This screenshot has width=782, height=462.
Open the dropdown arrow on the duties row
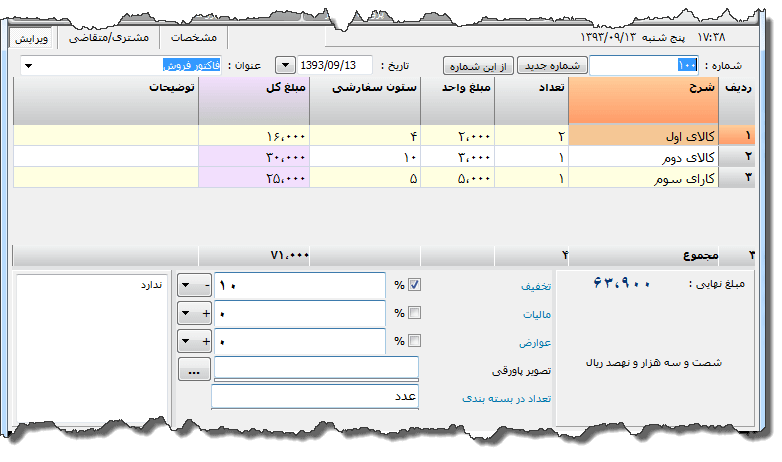coord(187,341)
